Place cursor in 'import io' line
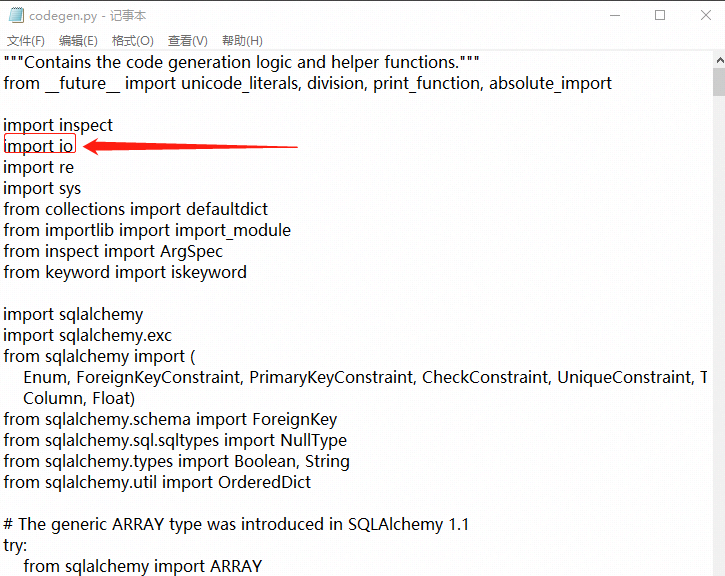The height and width of the screenshot is (576, 725). 38,146
